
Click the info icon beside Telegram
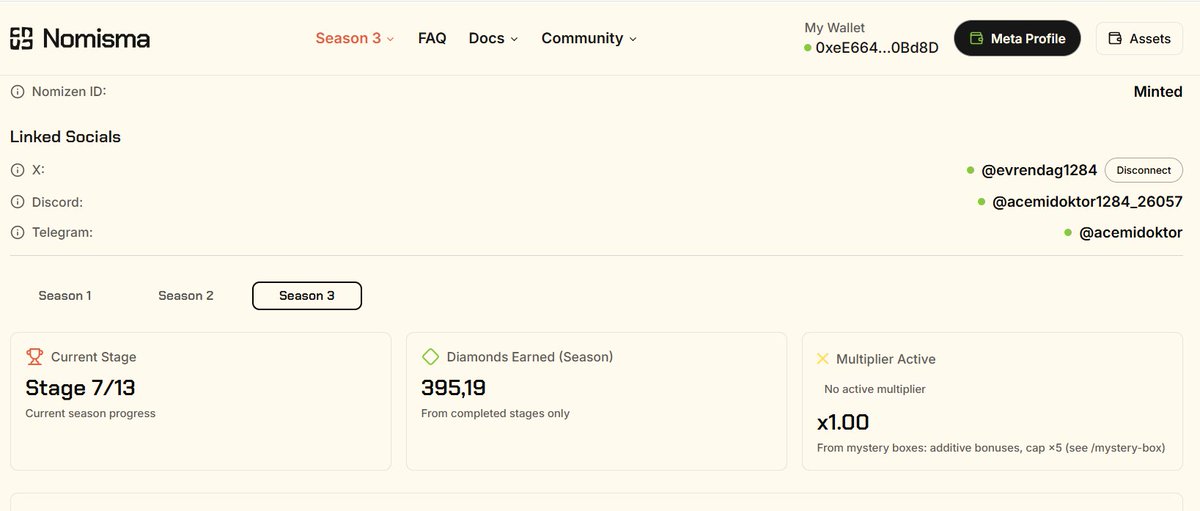click(x=17, y=233)
